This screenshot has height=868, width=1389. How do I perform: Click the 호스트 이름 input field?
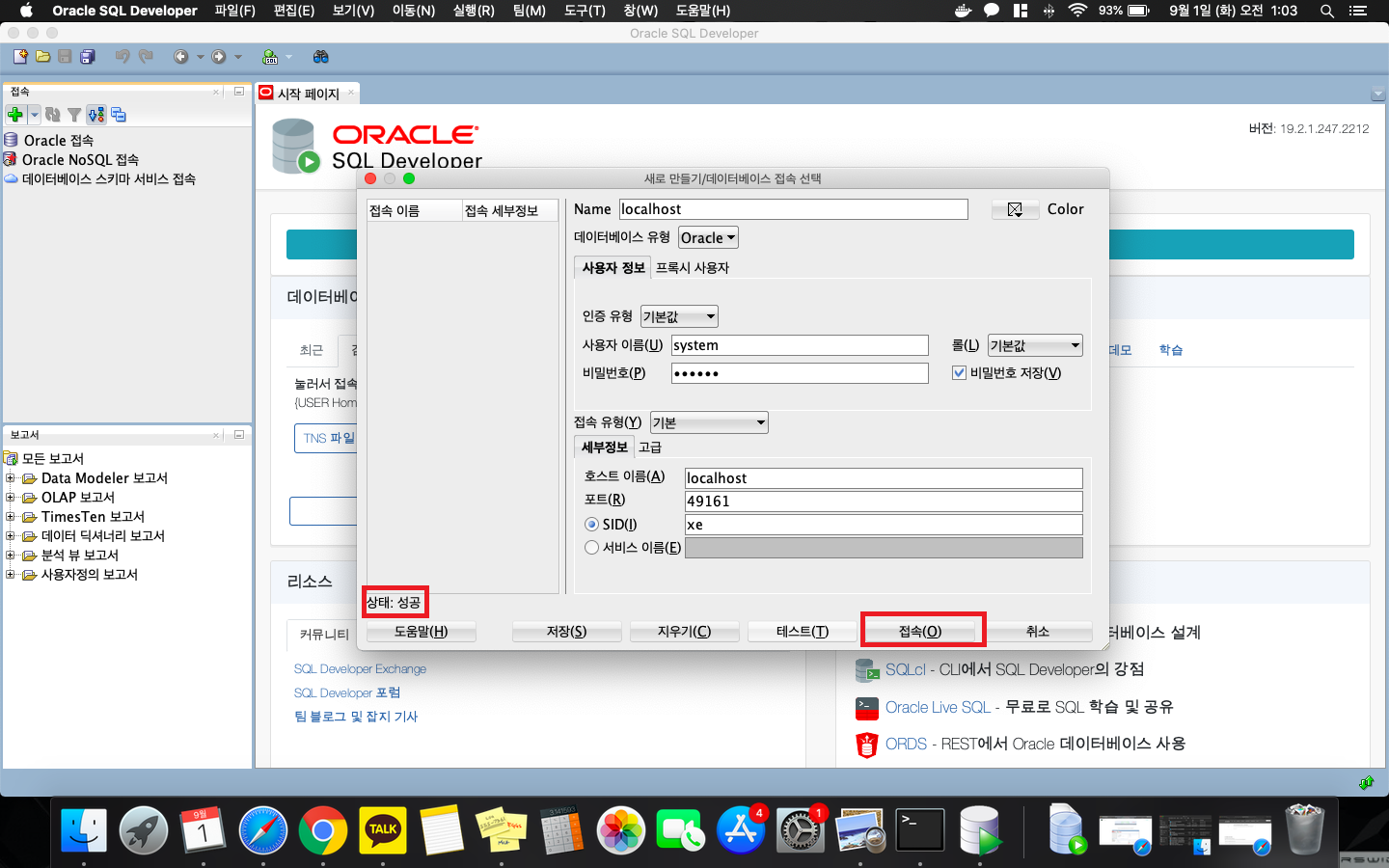click(884, 478)
